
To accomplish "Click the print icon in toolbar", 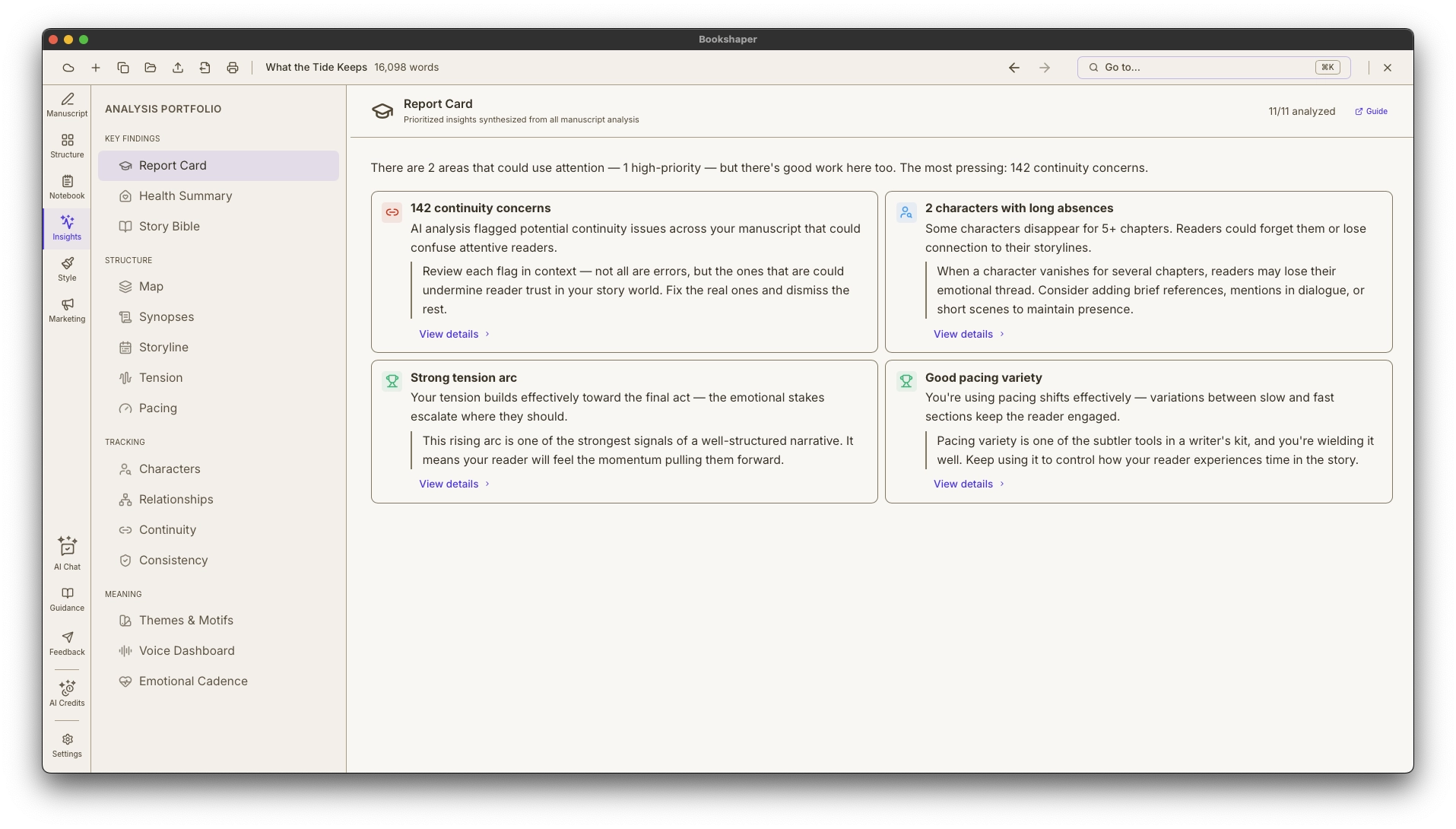I will point(233,68).
